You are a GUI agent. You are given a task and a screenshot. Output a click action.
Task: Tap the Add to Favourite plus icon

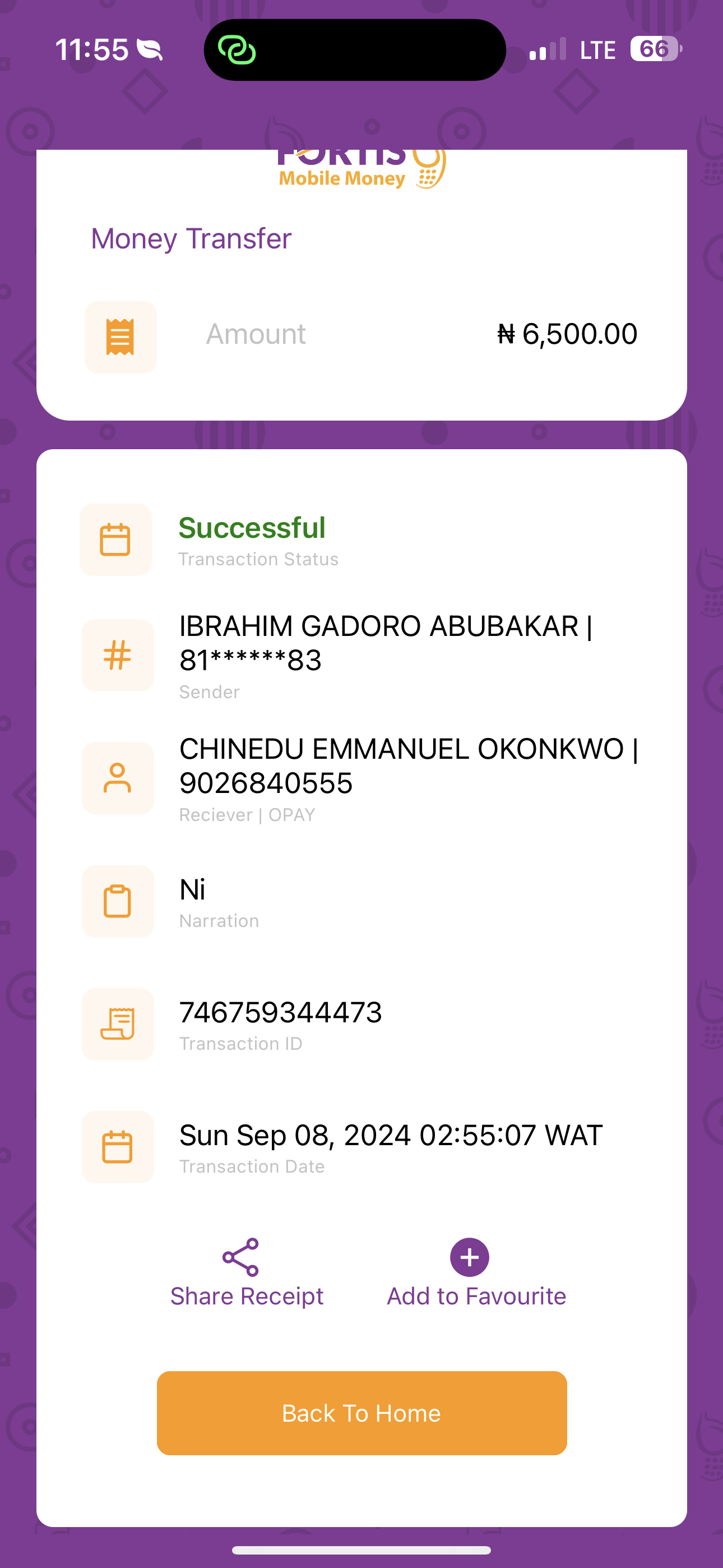point(469,1257)
